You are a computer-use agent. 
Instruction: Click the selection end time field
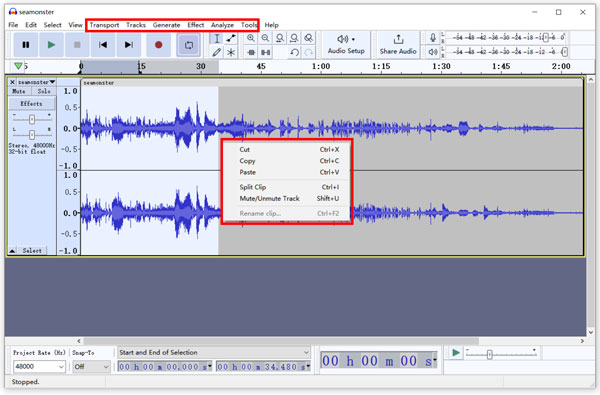(263, 367)
